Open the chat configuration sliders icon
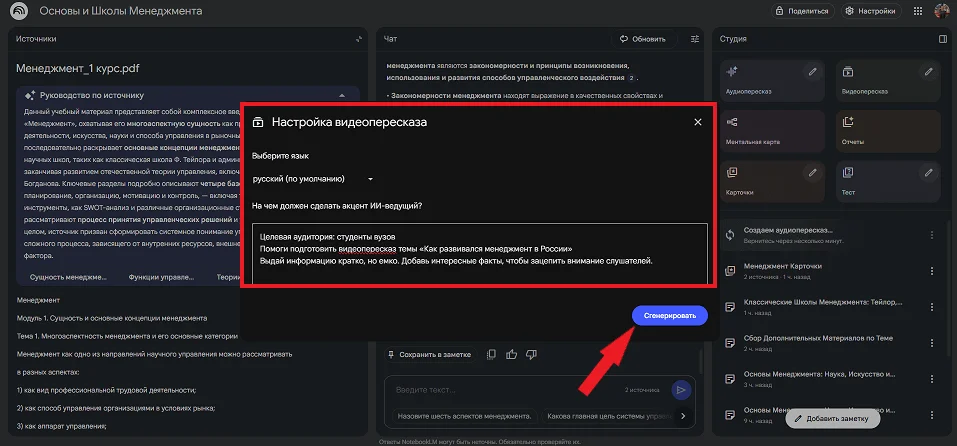 click(696, 39)
